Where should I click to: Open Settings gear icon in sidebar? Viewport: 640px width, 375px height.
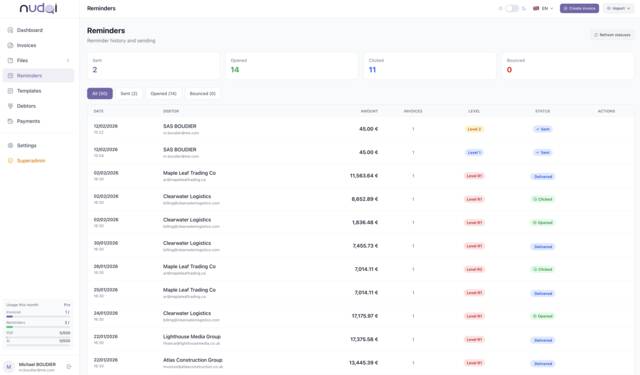click(11, 145)
